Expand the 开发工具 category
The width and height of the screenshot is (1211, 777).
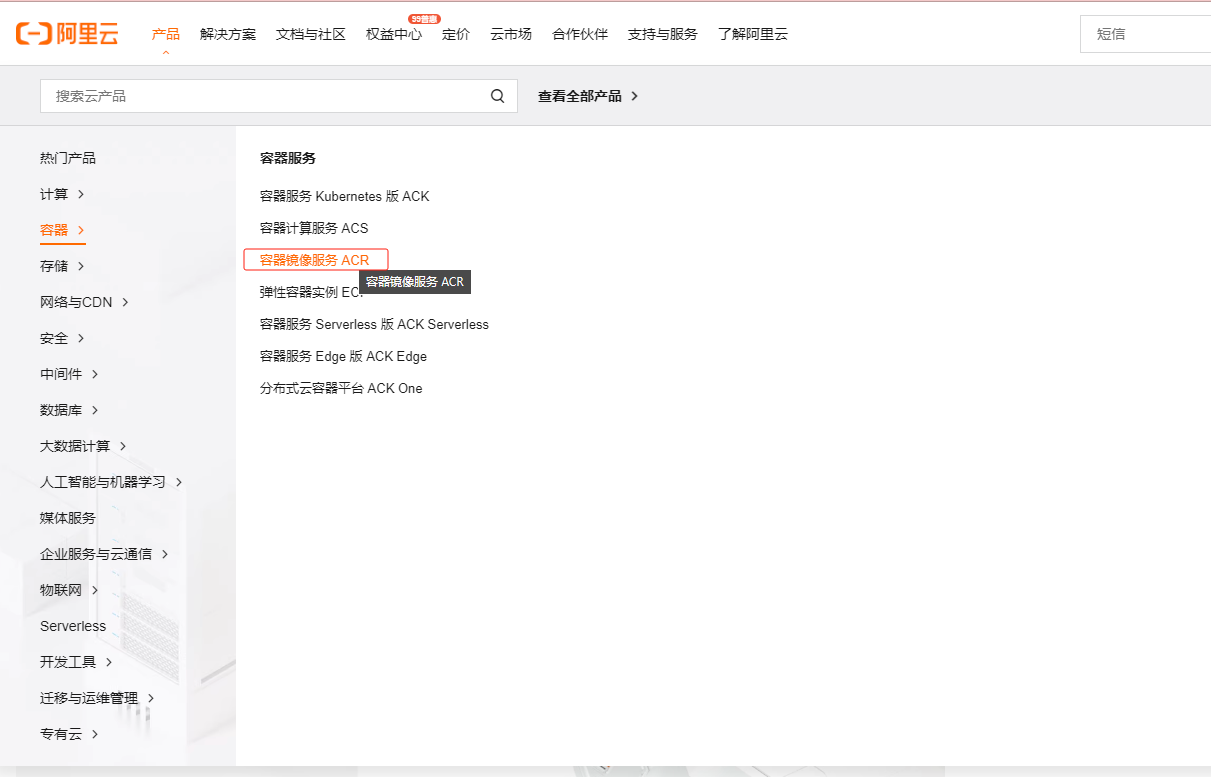(x=76, y=662)
